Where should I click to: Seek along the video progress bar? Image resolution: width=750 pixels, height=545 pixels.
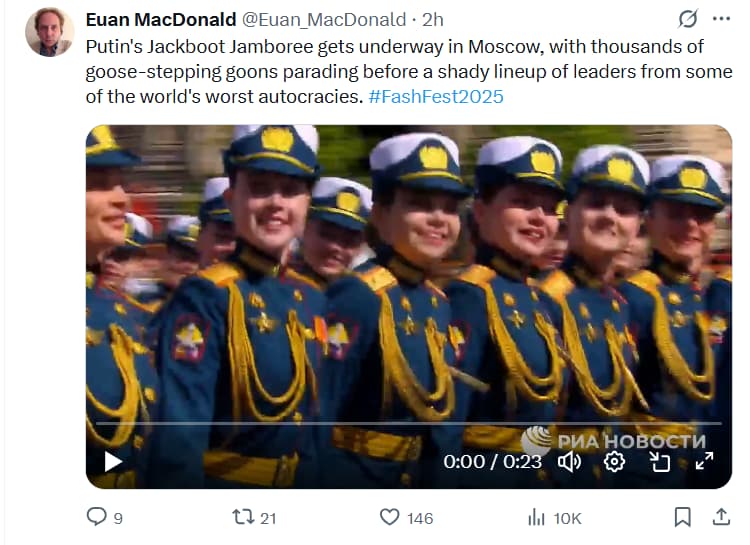[408, 423]
